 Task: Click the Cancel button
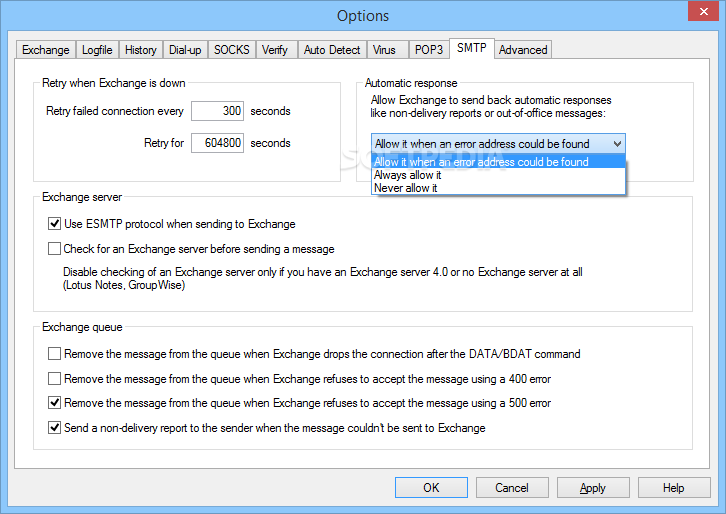pos(512,488)
